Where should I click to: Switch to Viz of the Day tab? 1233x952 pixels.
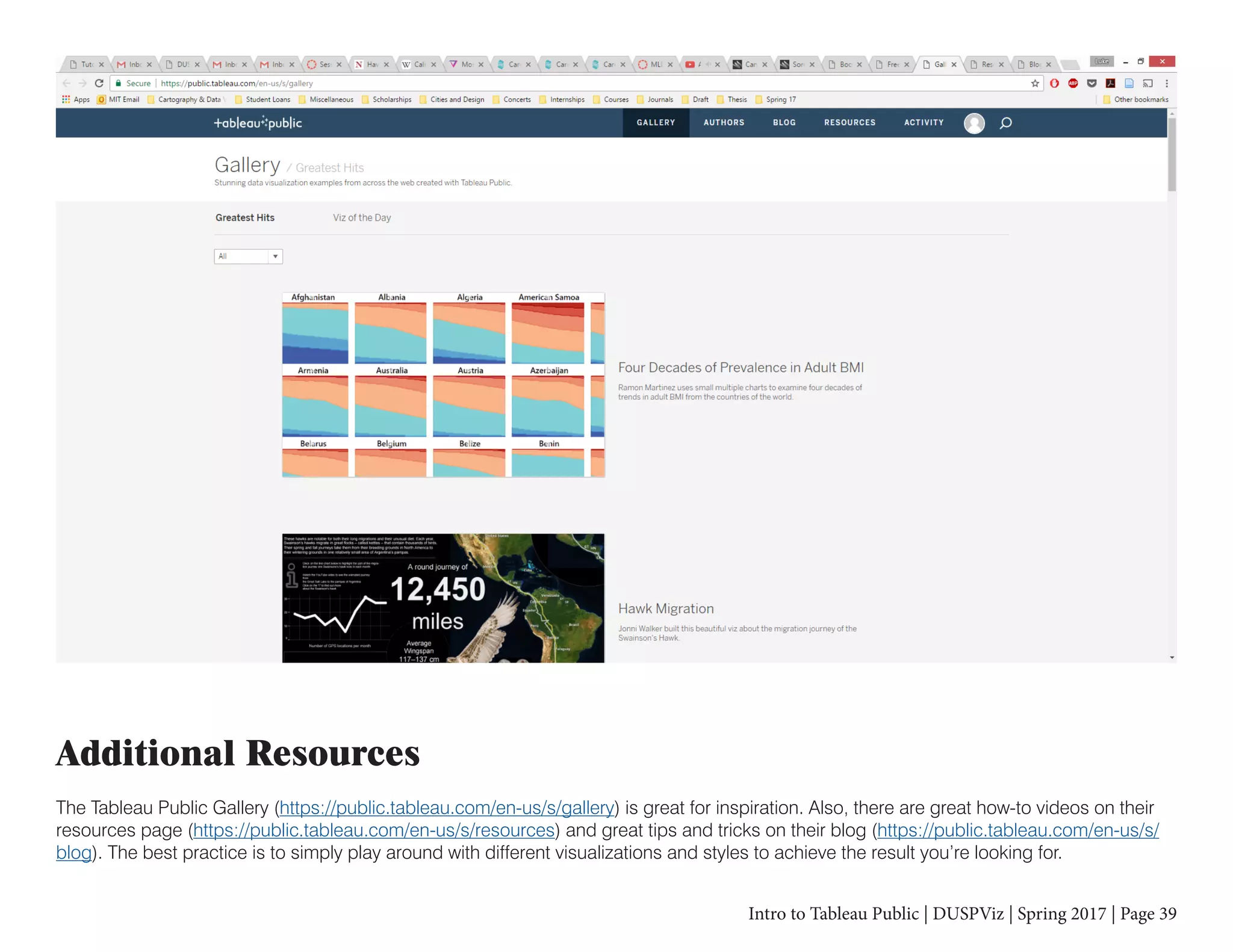coord(362,218)
